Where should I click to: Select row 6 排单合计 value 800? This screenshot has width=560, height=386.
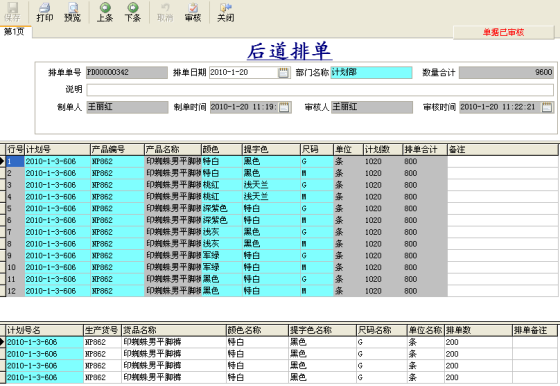click(x=425, y=220)
